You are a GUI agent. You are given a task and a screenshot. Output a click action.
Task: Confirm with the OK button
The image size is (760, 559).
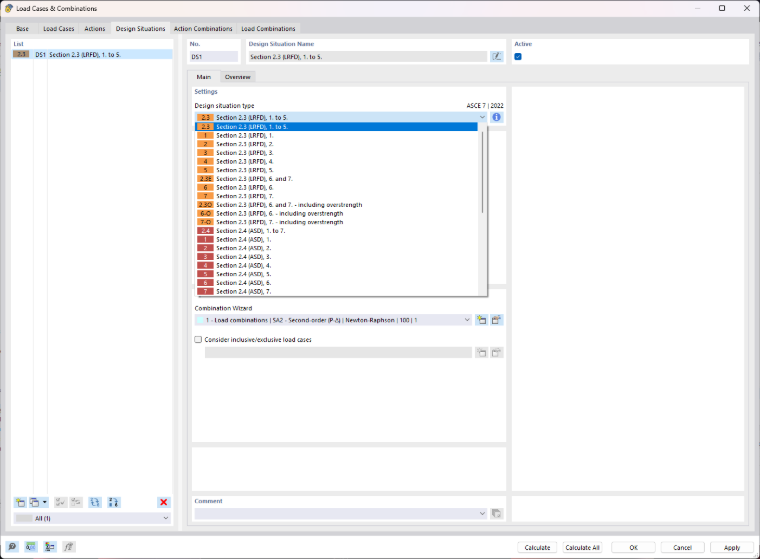[x=633, y=547]
